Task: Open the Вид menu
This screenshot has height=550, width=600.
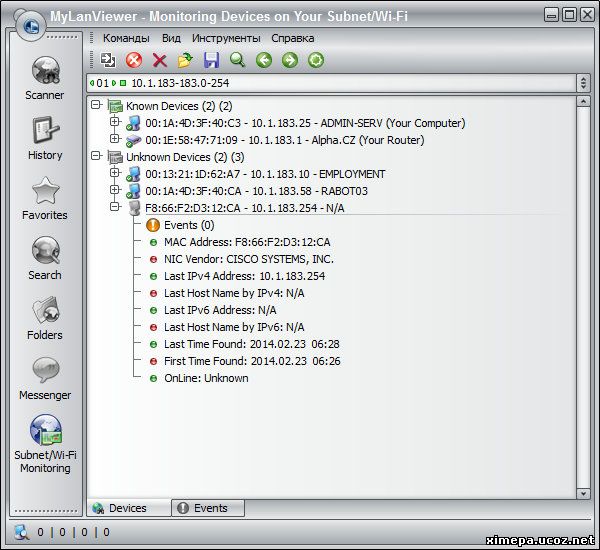Action: click(x=171, y=38)
